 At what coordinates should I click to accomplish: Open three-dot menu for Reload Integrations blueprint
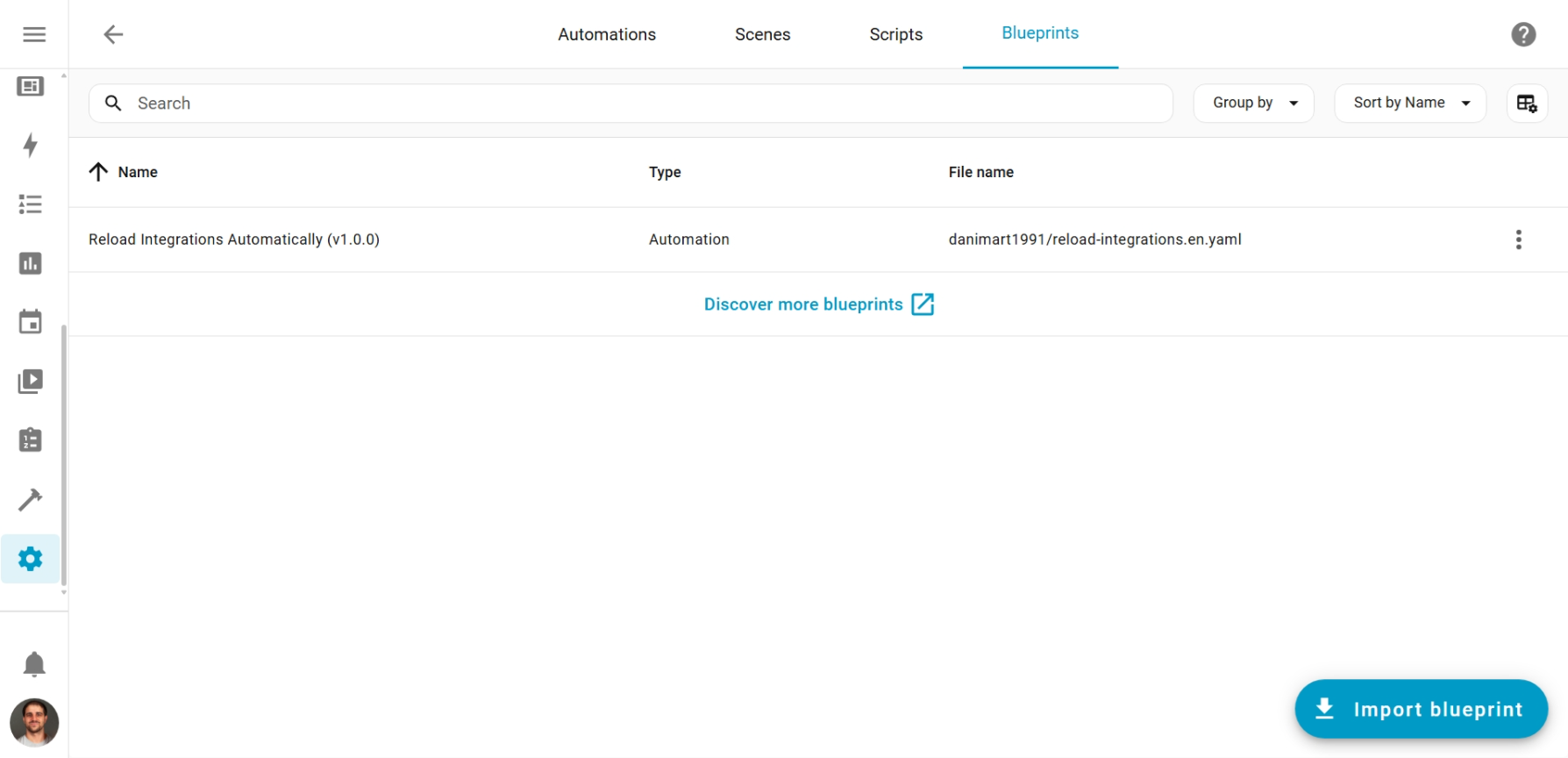(1518, 240)
